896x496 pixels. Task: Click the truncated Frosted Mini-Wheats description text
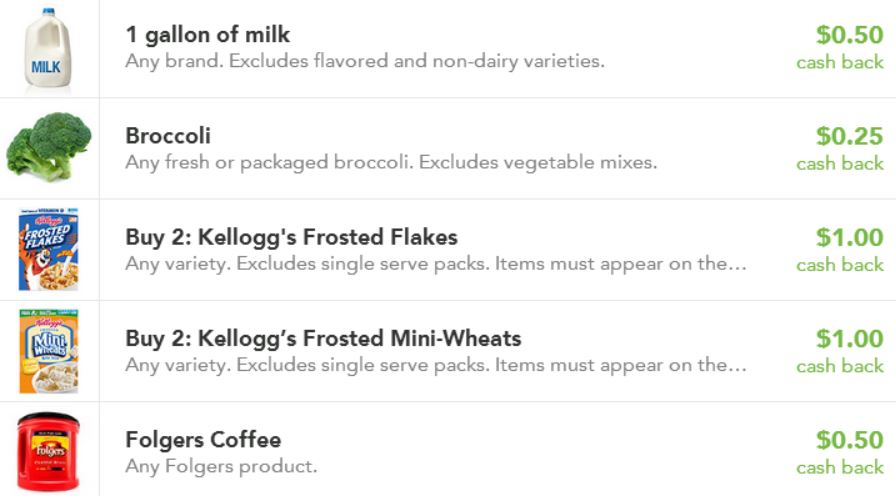coord(435,366)
